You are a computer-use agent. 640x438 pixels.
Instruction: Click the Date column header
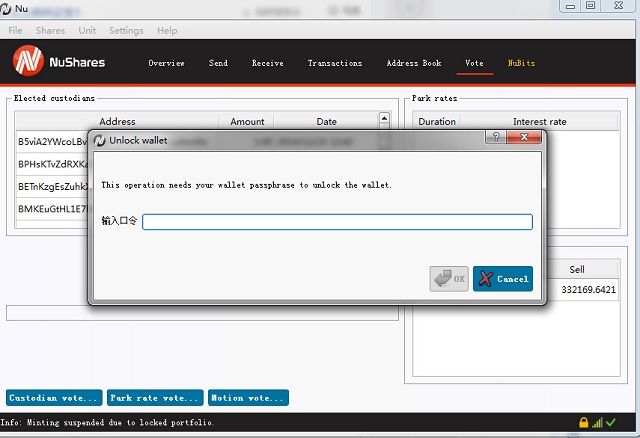[x=326, y=122]
